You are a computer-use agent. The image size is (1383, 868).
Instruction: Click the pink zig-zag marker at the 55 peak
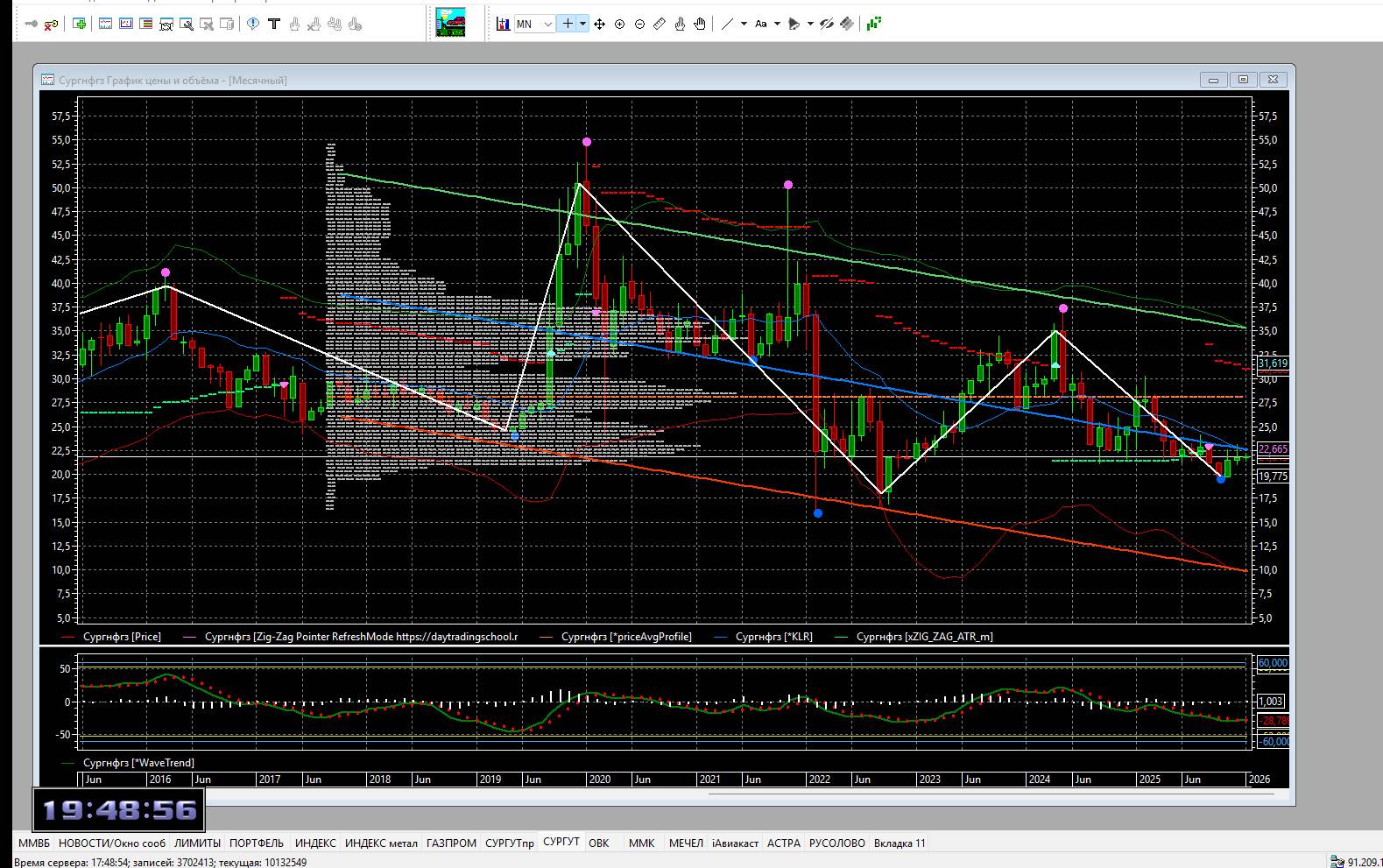tap(587, 142)
